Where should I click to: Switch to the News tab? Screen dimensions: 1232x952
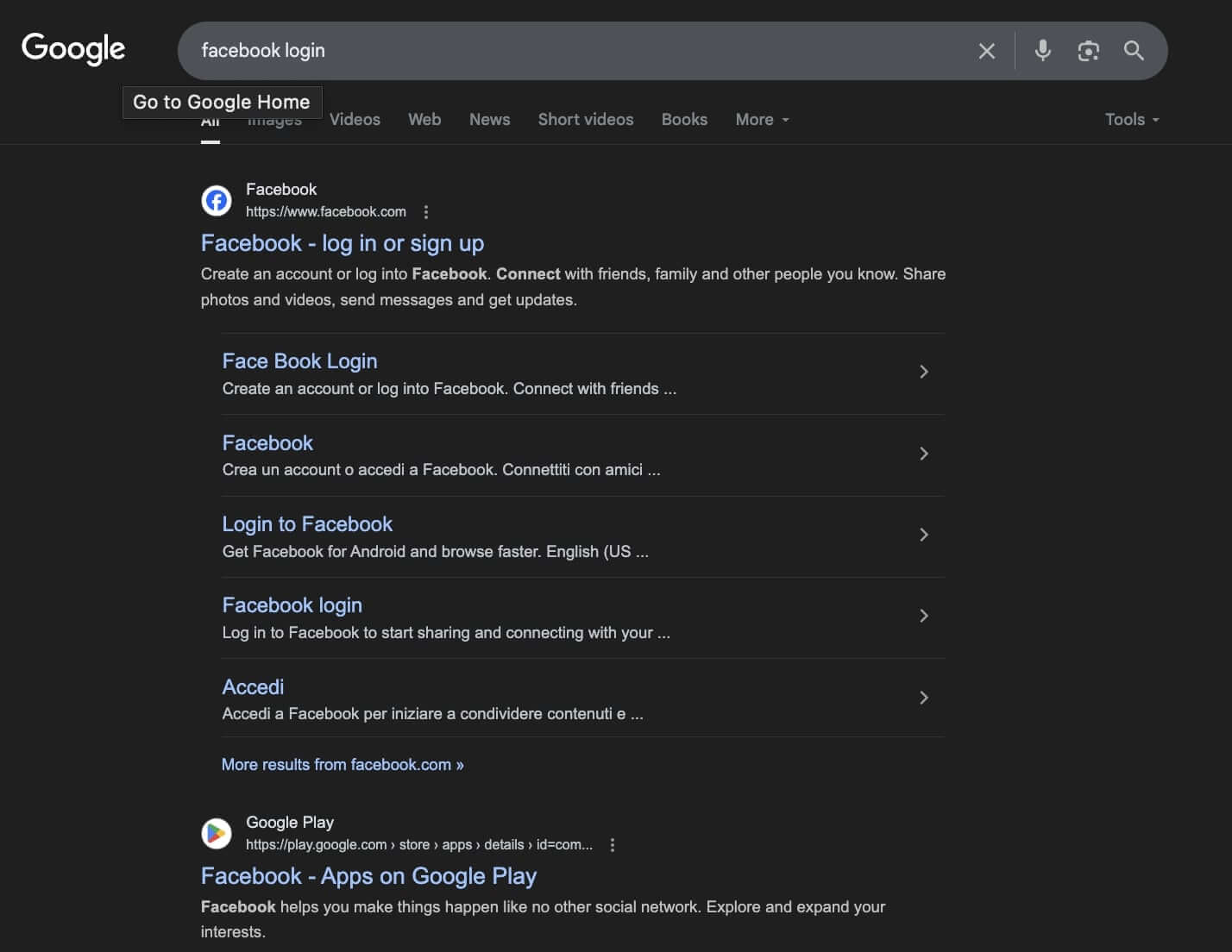click(489, 120)
